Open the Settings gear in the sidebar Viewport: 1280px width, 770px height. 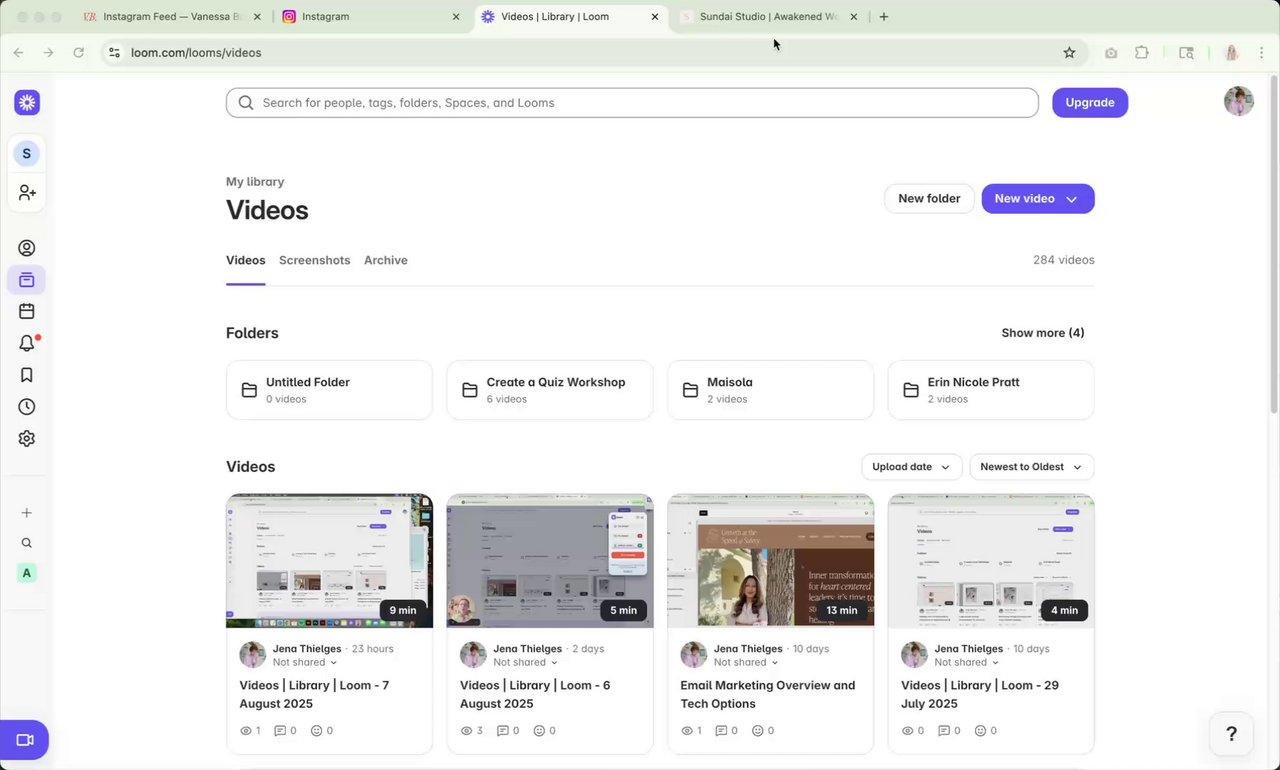coord(27,438)
